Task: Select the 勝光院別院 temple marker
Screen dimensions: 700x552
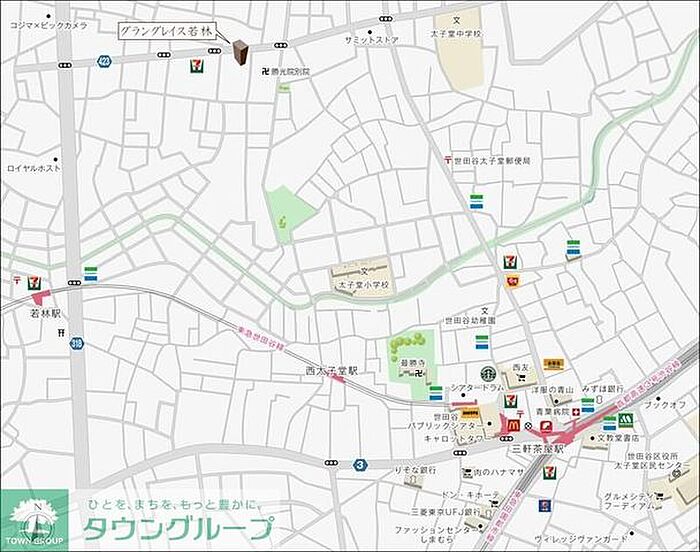Action: (265, 72)
